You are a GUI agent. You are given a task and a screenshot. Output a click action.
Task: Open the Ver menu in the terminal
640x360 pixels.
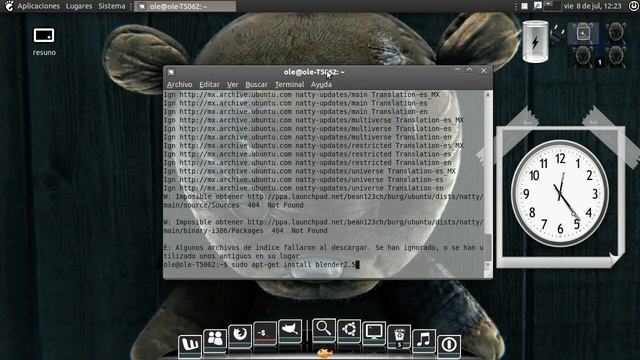tap(232, 84)
